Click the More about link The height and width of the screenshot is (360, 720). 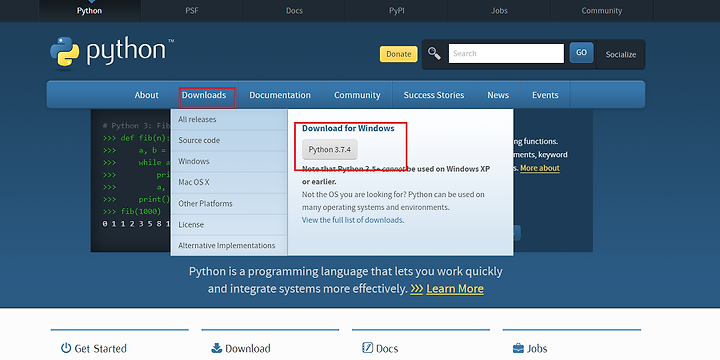pyautogui.click(x=540, y=168)
